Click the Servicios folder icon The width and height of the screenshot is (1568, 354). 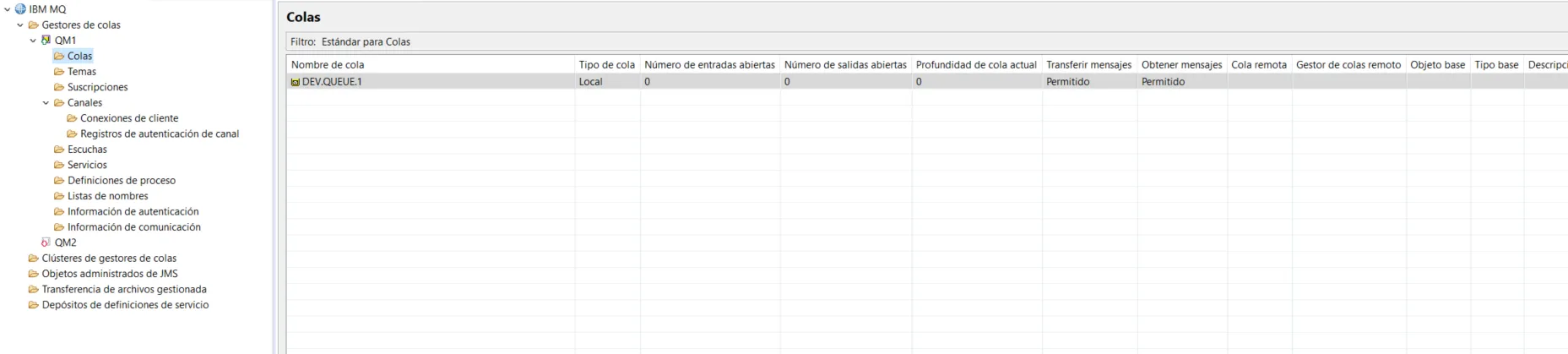(59, 165)
